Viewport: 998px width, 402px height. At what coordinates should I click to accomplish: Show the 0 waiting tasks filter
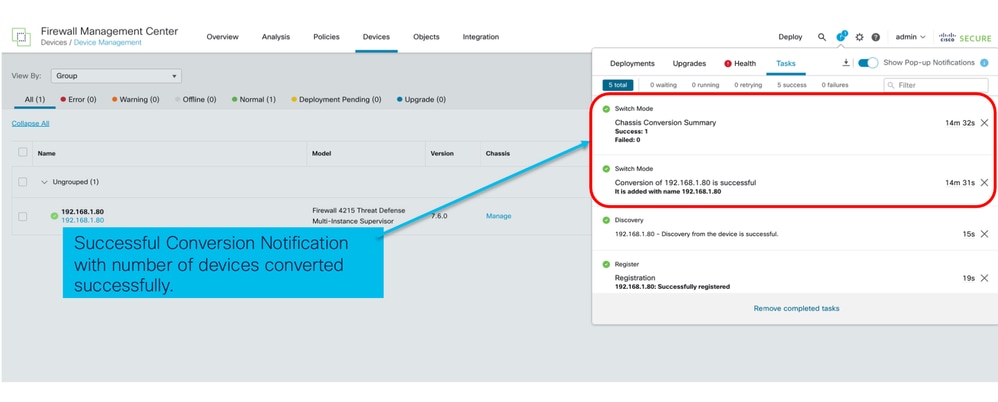coord(663,85)
